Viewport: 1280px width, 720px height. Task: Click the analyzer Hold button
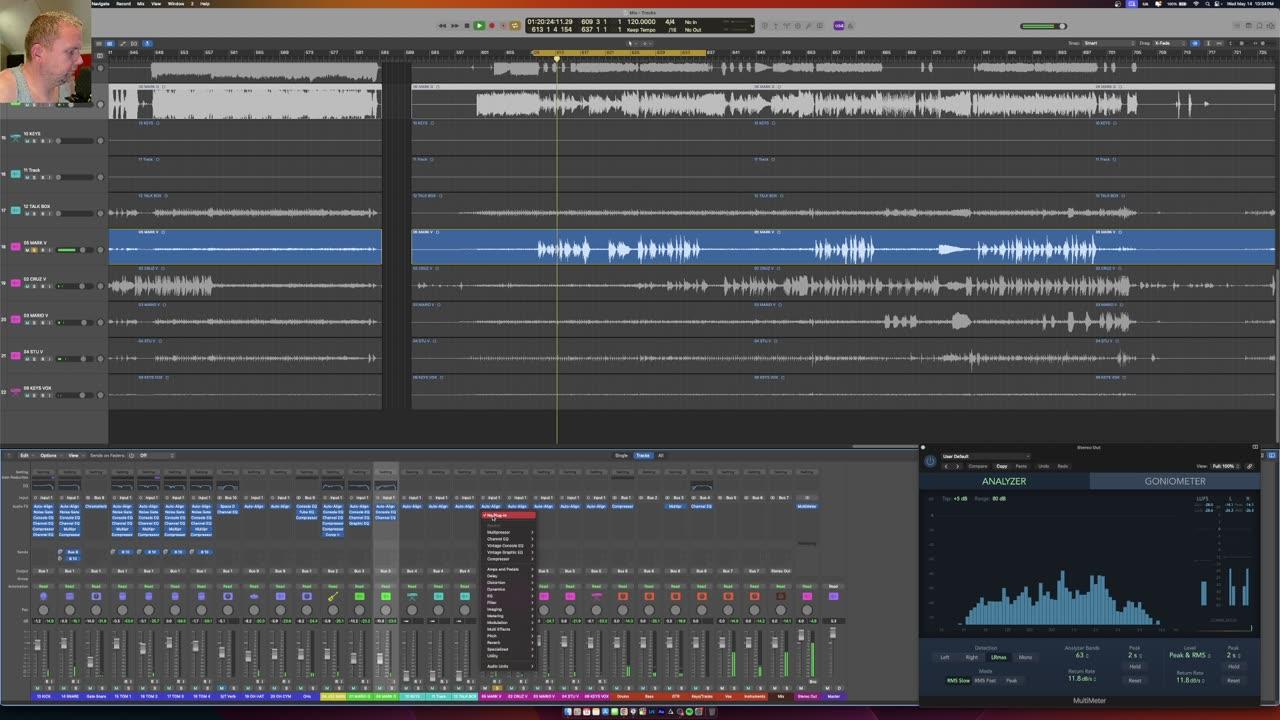1135,666
